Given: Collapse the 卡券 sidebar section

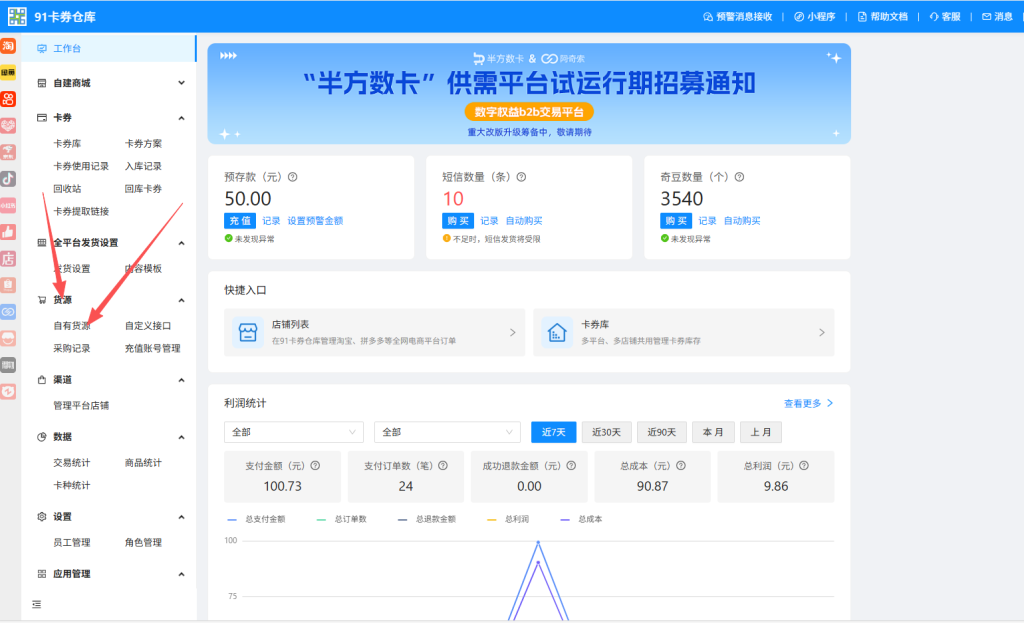Looking at the screenshot, I should pos(181,118).
